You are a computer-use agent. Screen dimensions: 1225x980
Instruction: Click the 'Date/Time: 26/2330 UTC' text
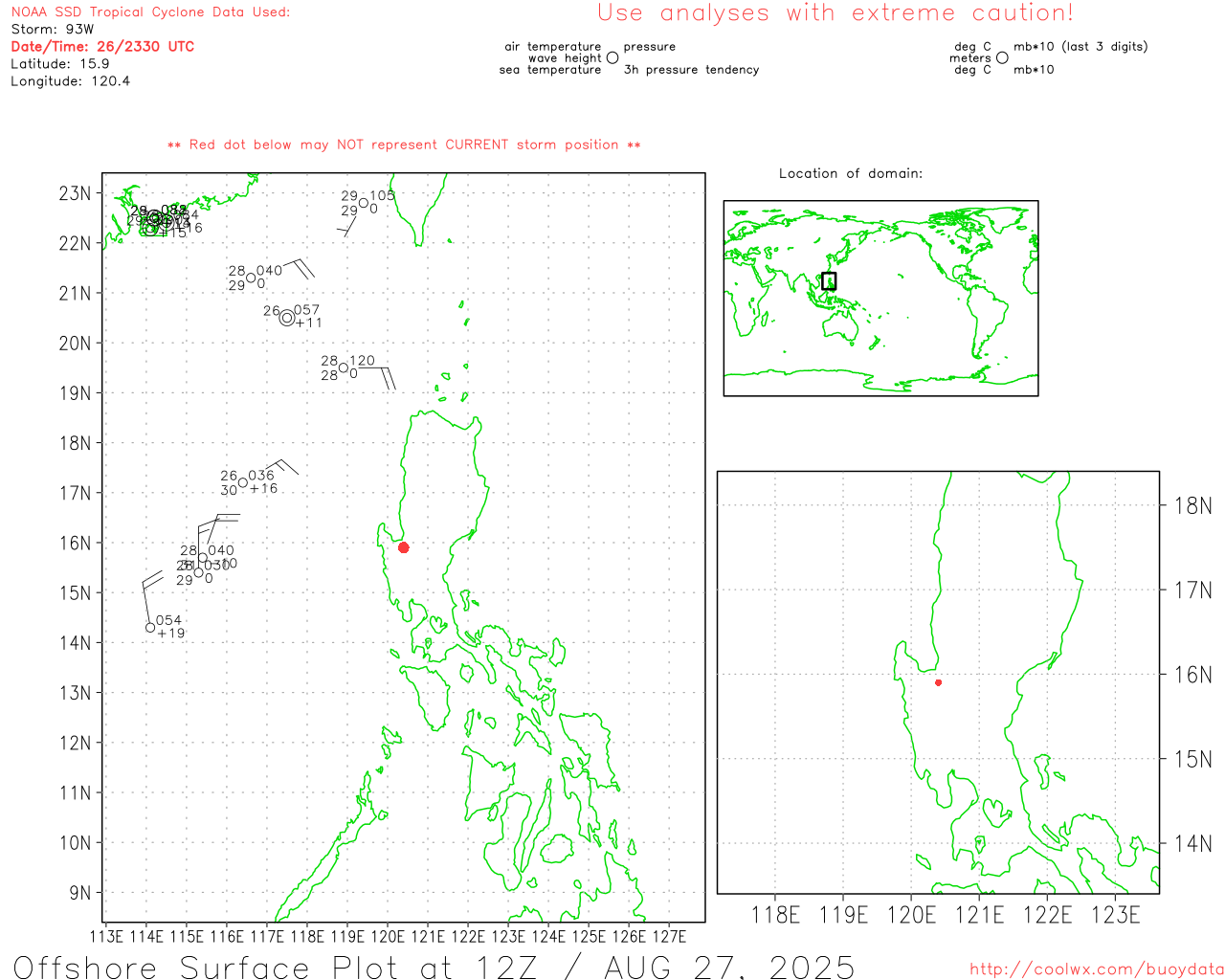pos(102,46)
